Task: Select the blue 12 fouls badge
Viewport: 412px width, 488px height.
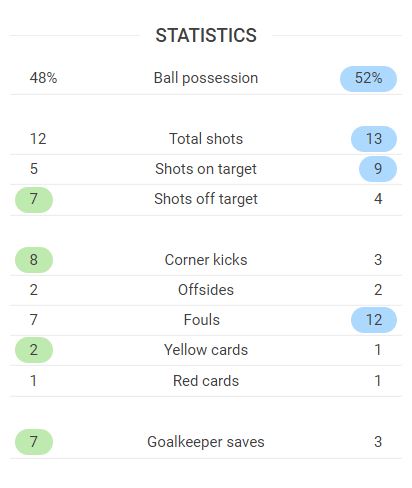Action: [x=374, y=320]
